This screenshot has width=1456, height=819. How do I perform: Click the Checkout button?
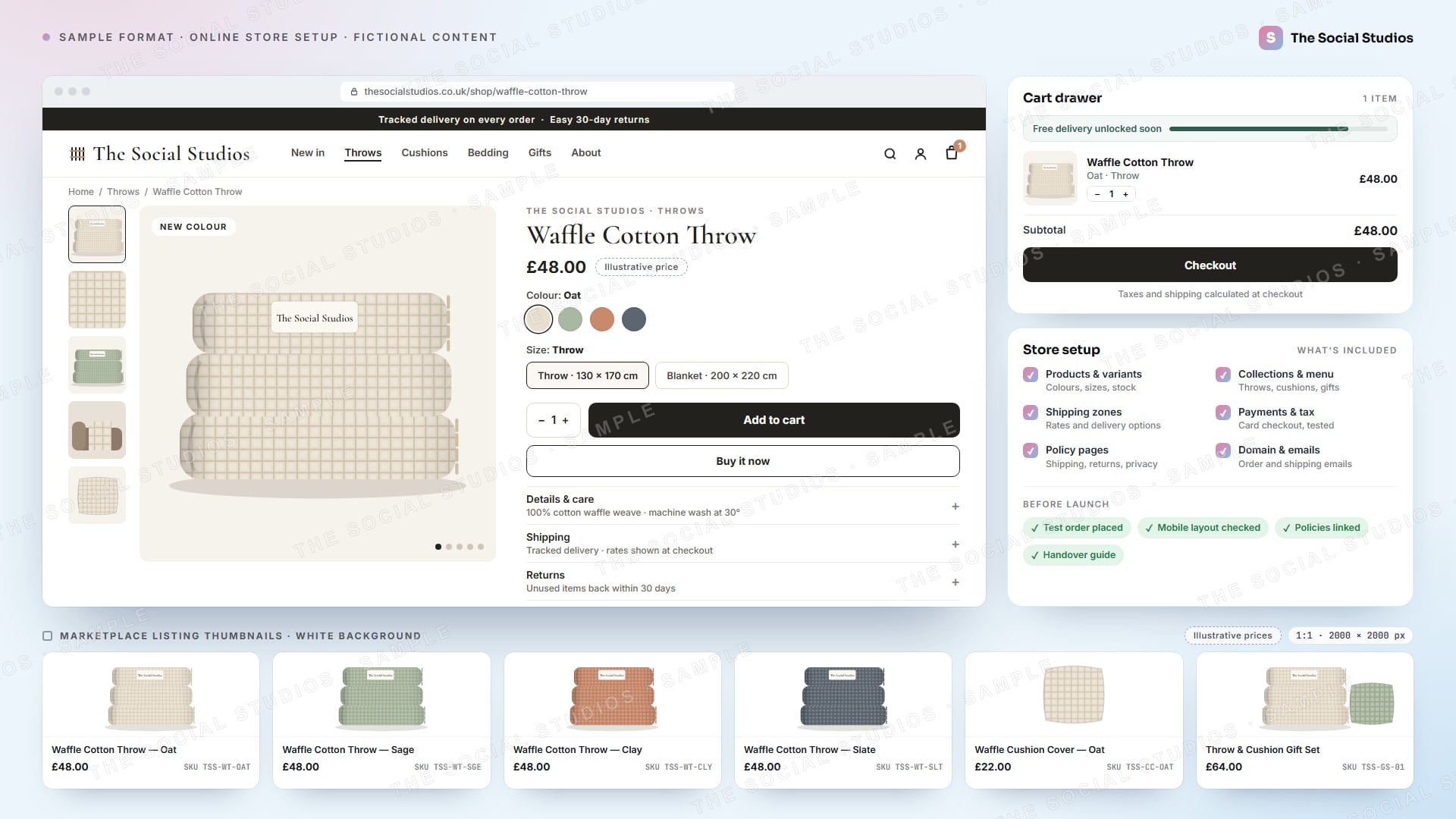(1210, 265)
